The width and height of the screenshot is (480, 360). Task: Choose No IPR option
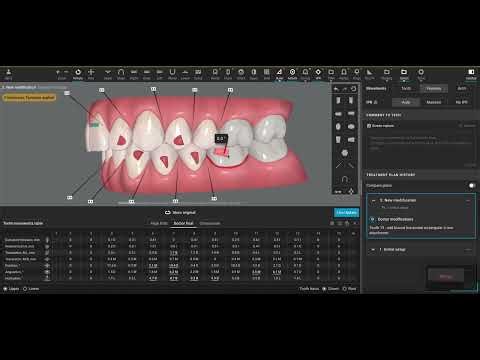[x=462, y=102]
